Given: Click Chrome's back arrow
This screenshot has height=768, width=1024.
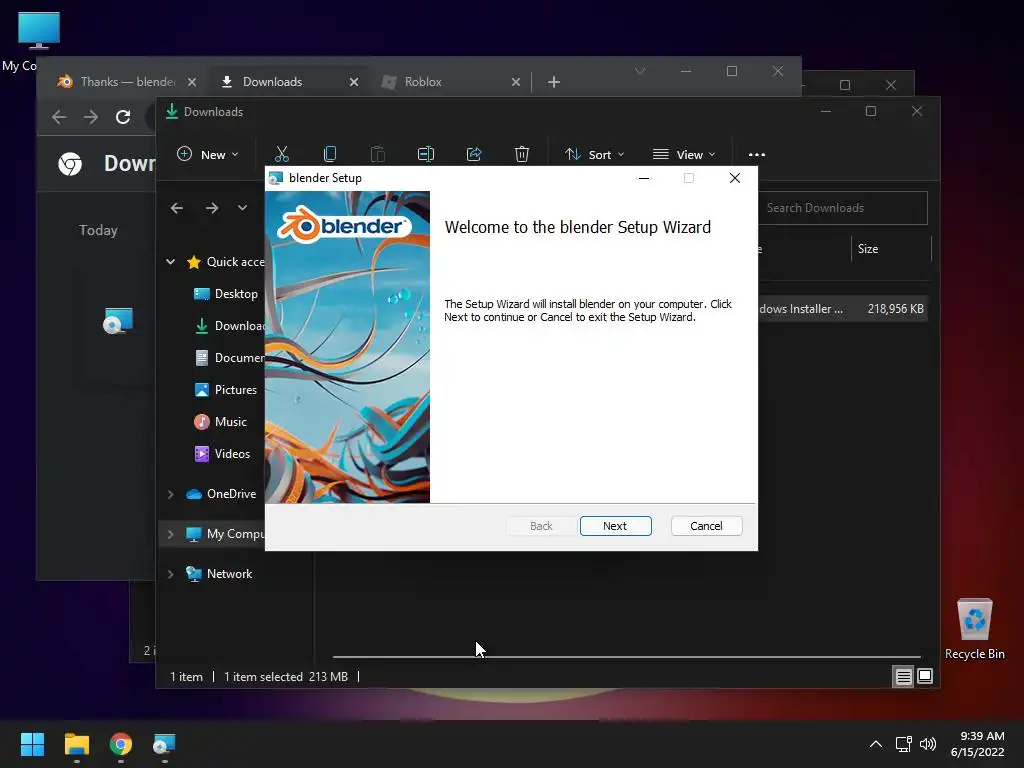Looking at the screenshot, I should pos(59,117).
